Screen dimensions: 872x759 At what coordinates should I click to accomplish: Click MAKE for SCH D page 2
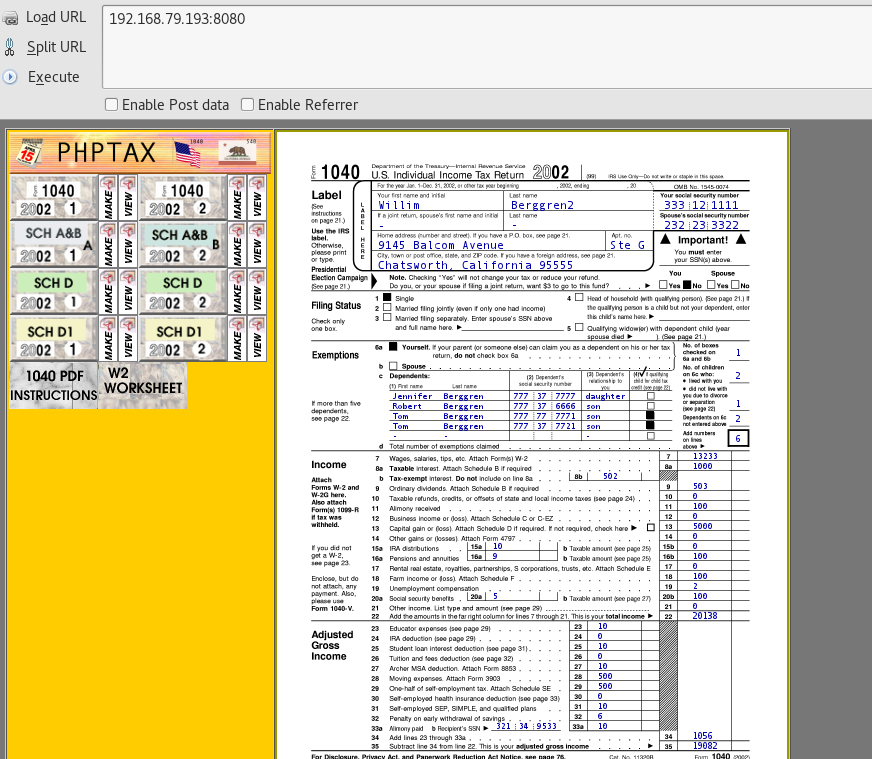(237, 292)
